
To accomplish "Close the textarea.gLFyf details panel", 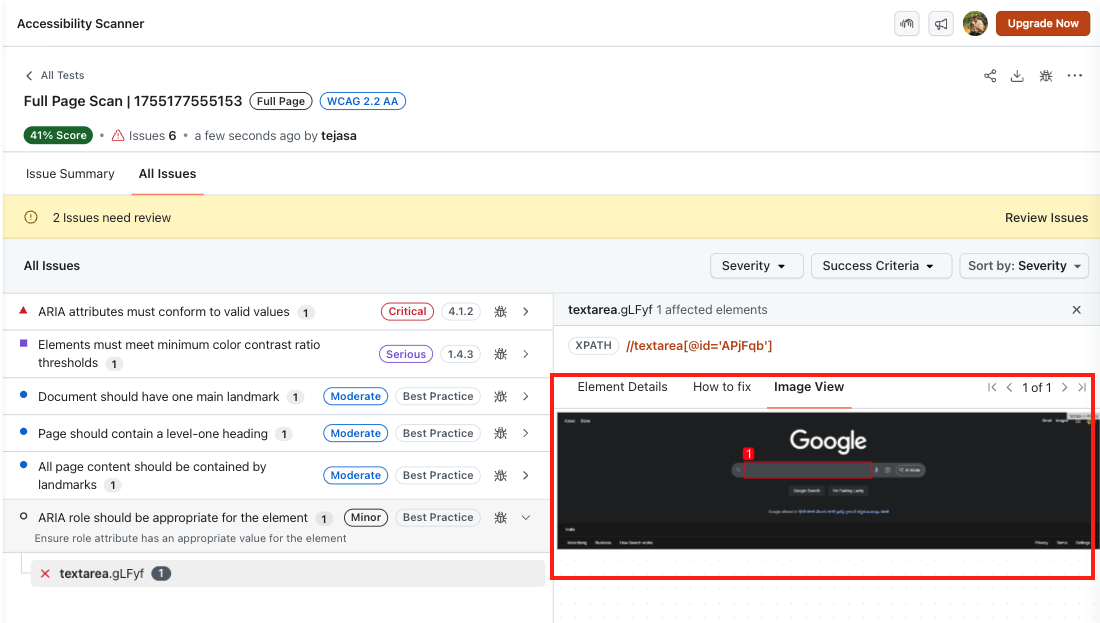I will (x=1076, y=310).
